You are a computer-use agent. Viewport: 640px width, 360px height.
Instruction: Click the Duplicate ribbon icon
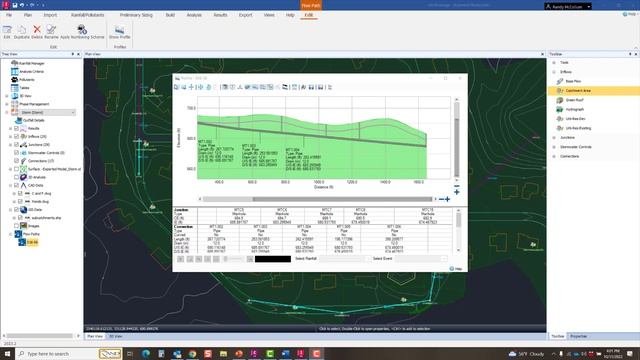(x=22, y=31)
